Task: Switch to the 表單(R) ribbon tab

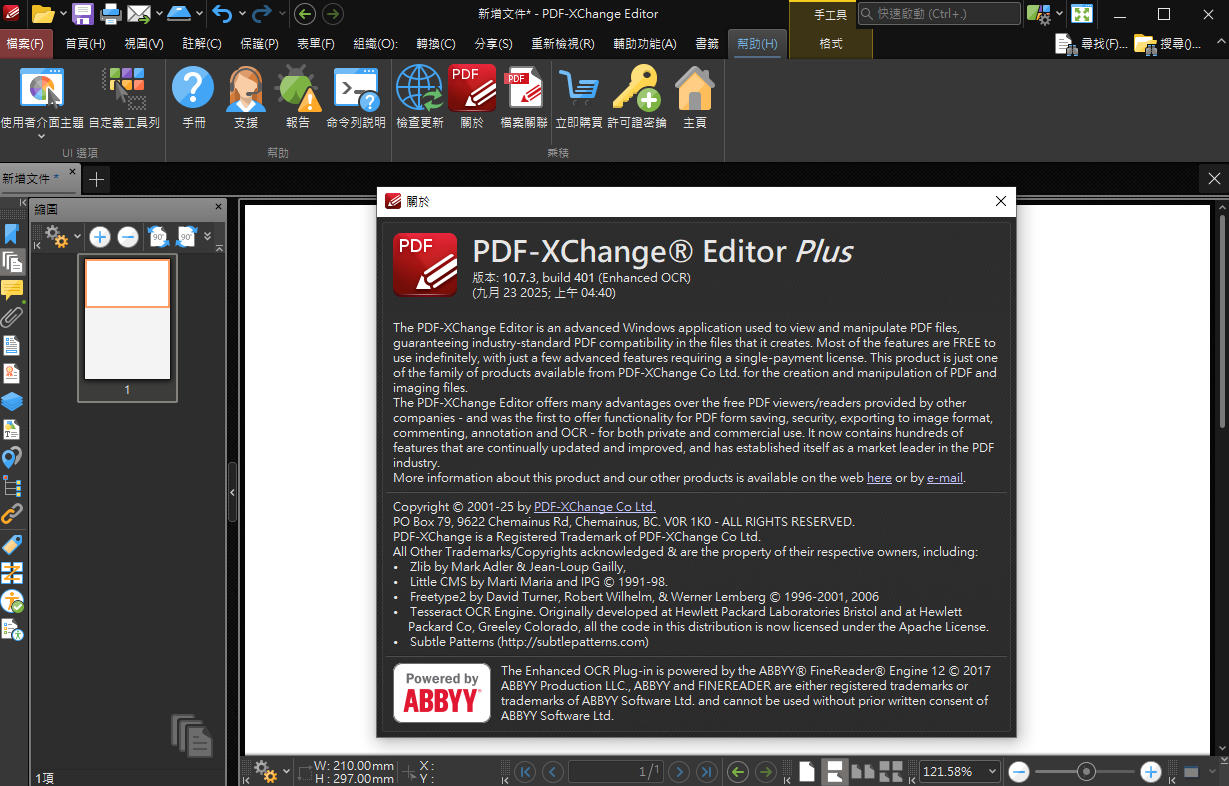Action: pyautogui.click(x=316, y=44)
